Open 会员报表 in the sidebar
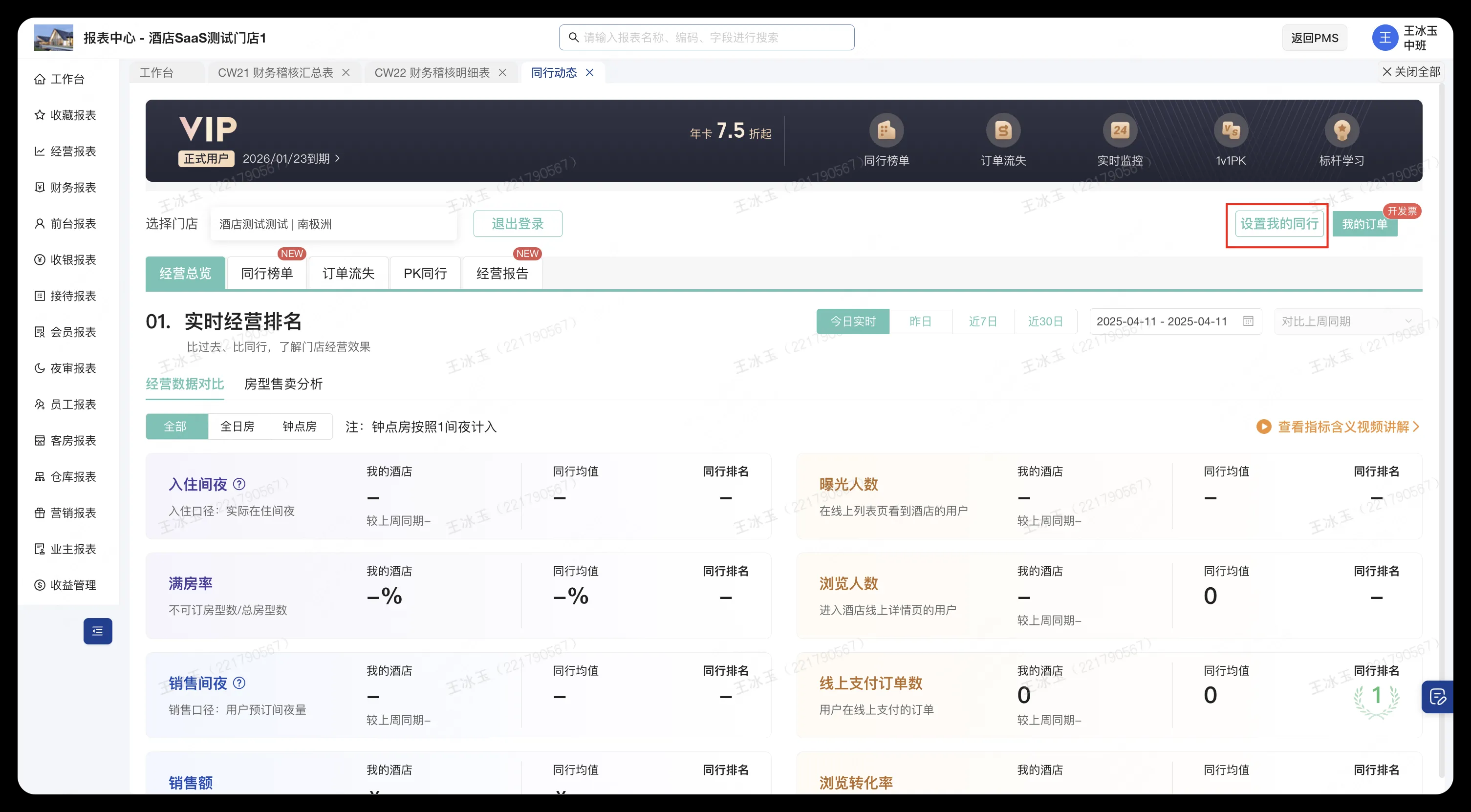Screen dimensions: 1471x812 pos(65,332)
